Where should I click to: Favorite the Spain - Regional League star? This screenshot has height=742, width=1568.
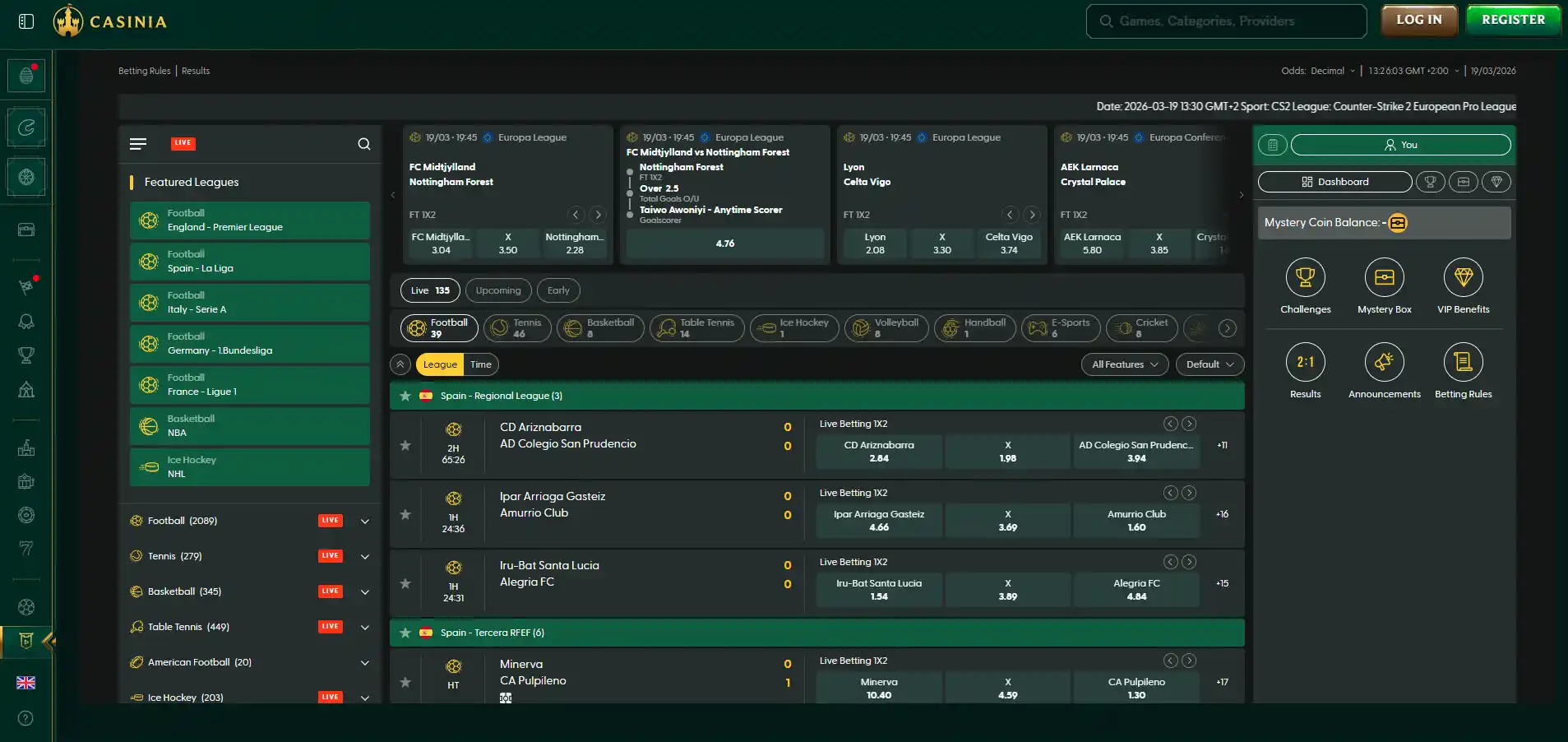tap(405, 396)
